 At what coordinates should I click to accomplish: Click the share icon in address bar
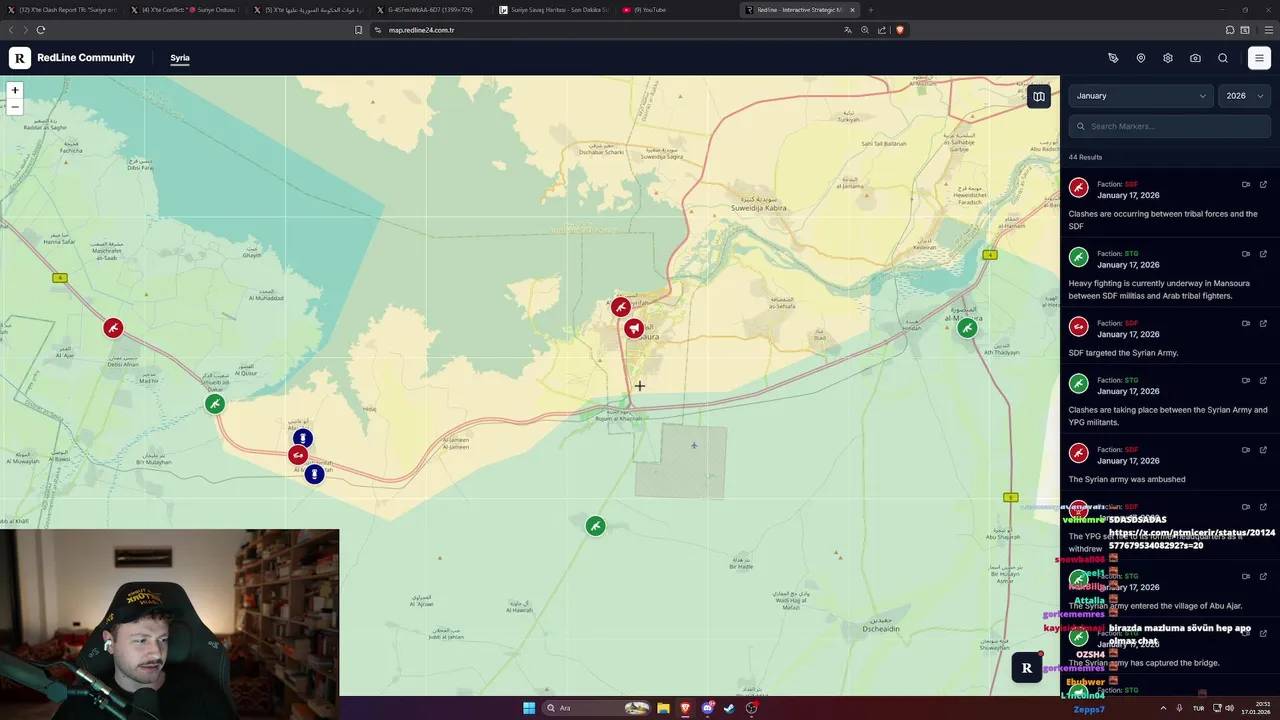click(x=882, y=30)
